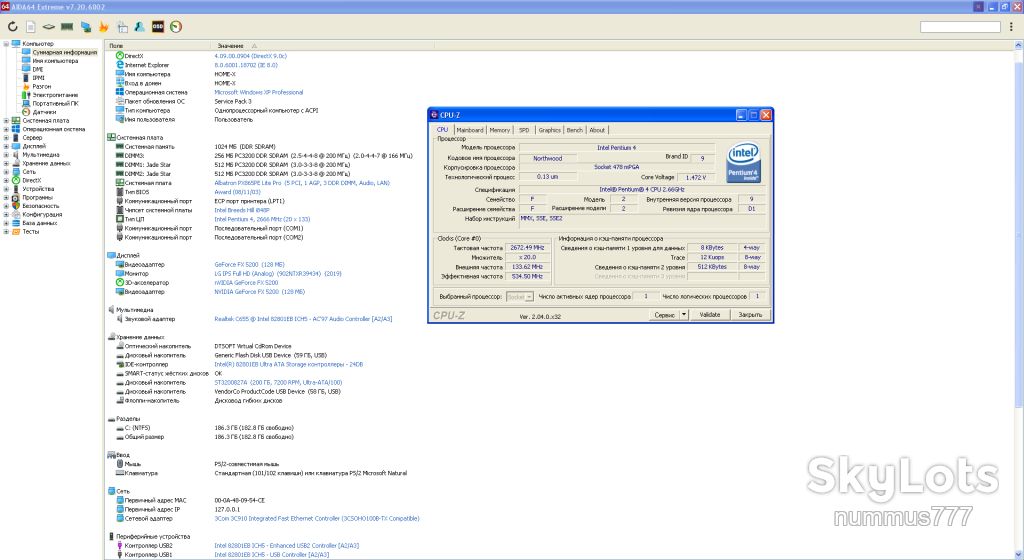Click the flat chip icon in toolbar
This screenshot has height=560, width=1024.
48,27
